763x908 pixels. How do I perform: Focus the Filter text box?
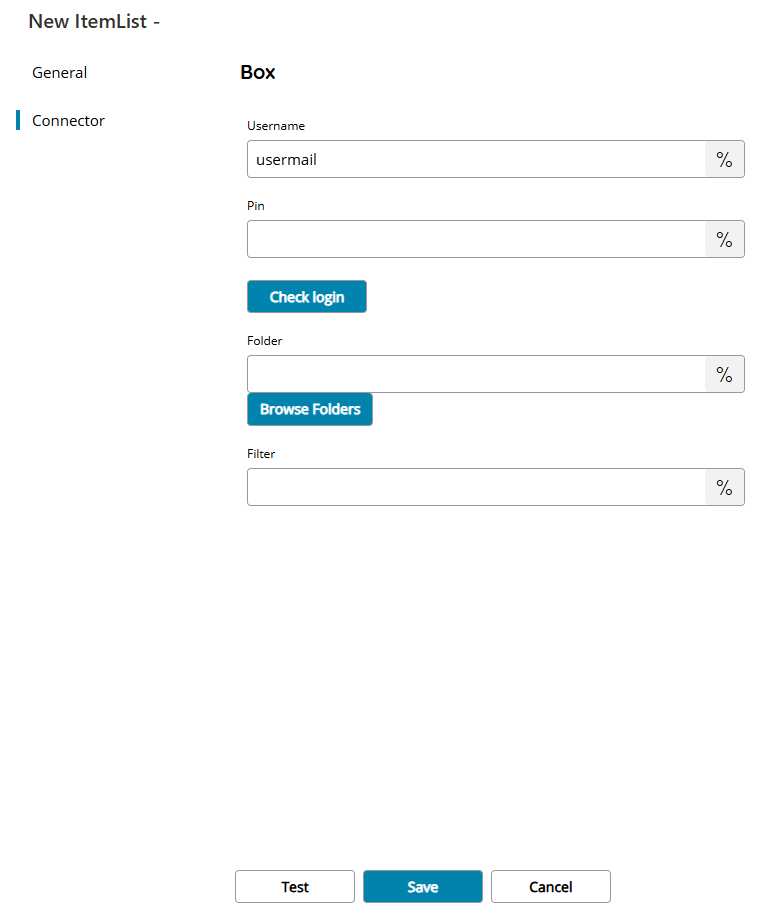click(x=476, y=487)
